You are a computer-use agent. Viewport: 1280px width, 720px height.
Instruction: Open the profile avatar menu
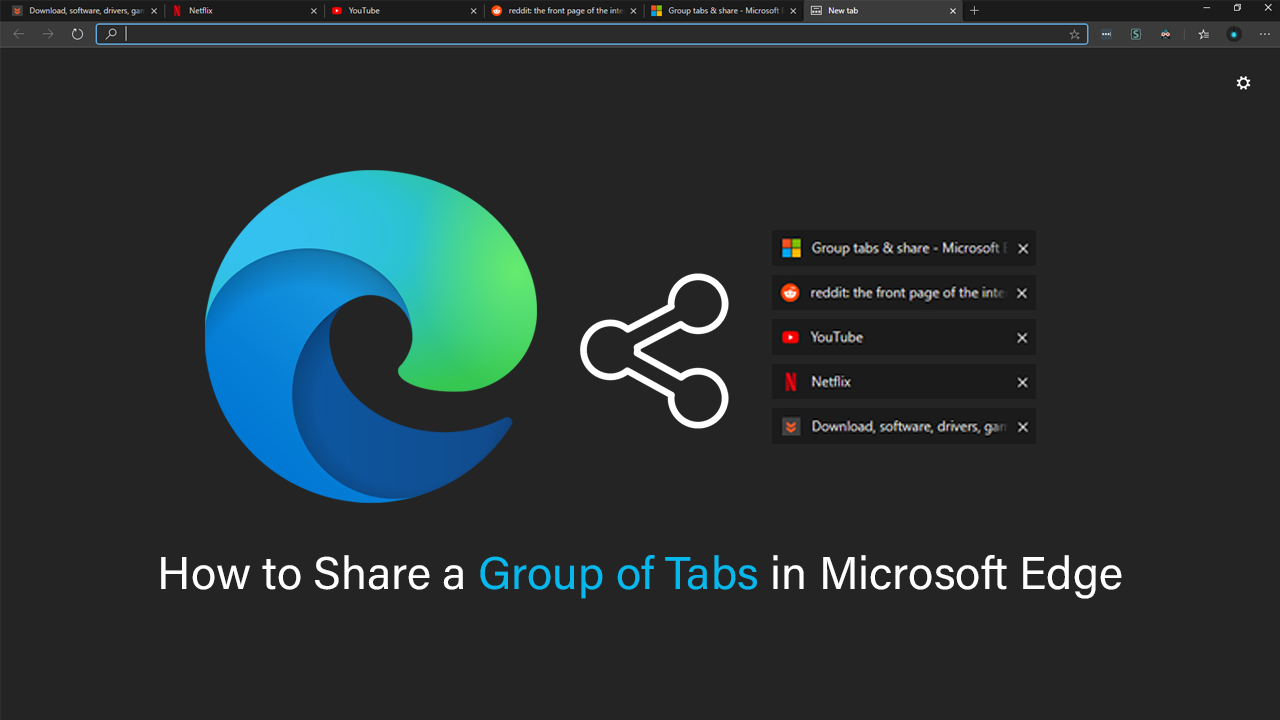1234,34
